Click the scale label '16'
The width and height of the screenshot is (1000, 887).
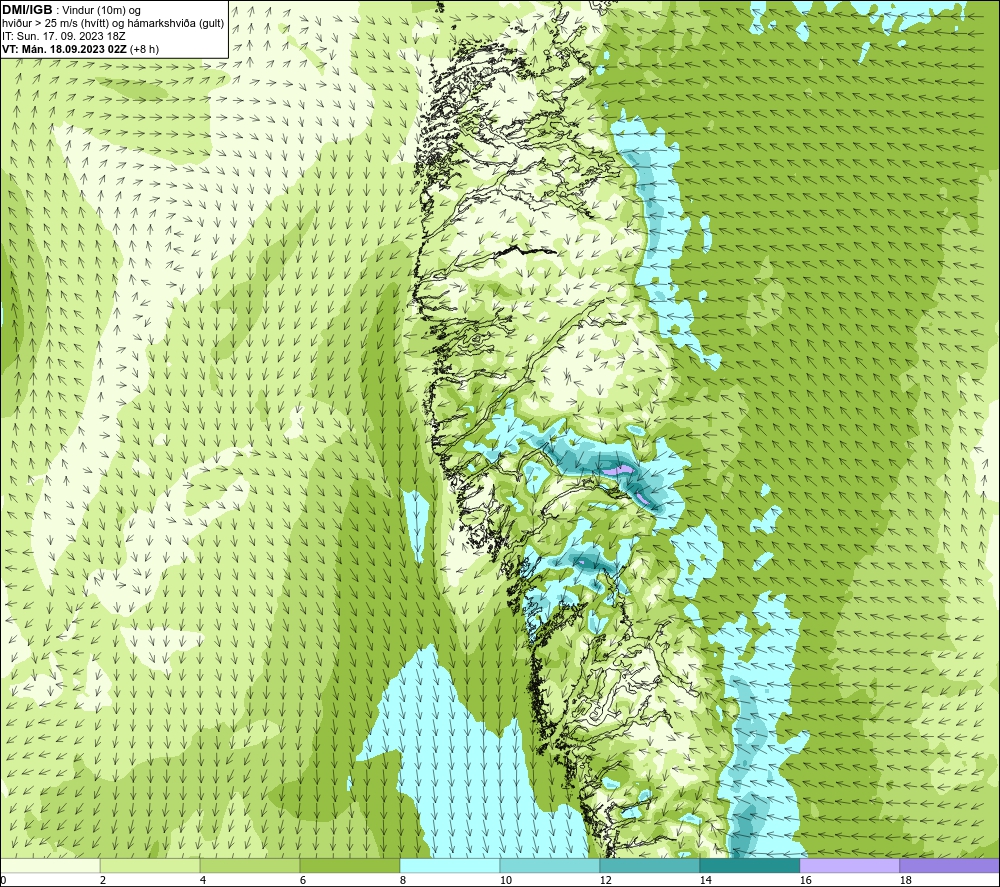805,881
